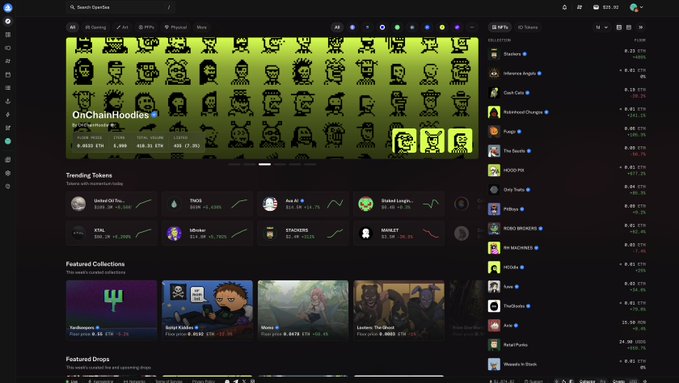
Task: Open the RH MACHINES collection row
Action: tap(567, 248)
